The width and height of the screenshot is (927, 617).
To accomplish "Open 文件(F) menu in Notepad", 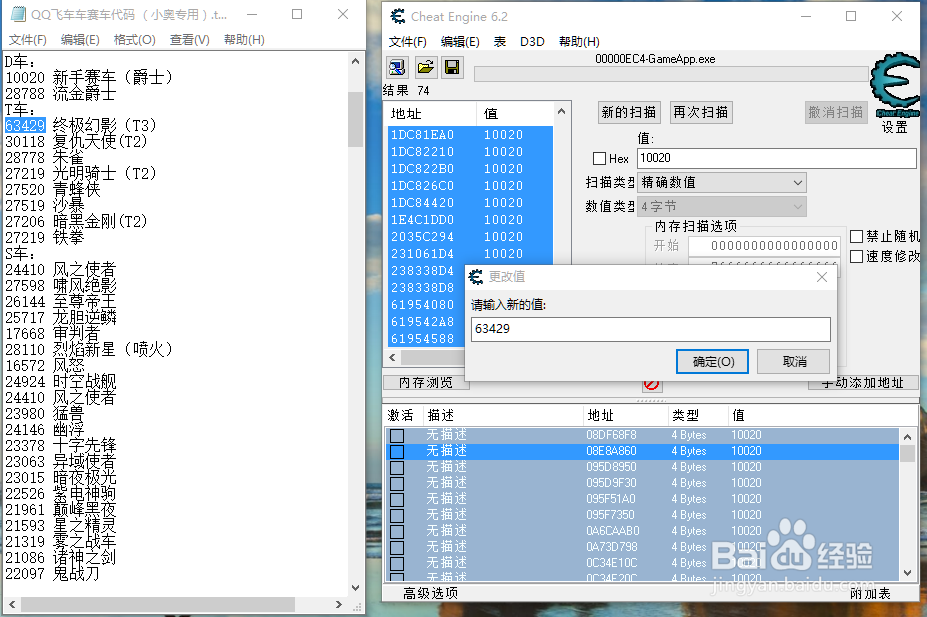I will [28, 40].
